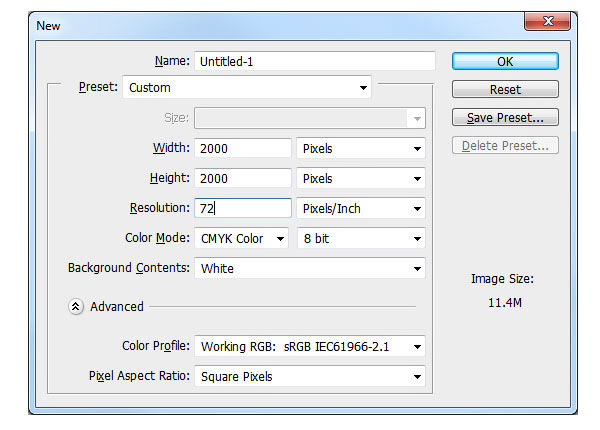This screenshot has width=600, height=430.
Task: Click into the Resolution input field
Action: [243, 208]
